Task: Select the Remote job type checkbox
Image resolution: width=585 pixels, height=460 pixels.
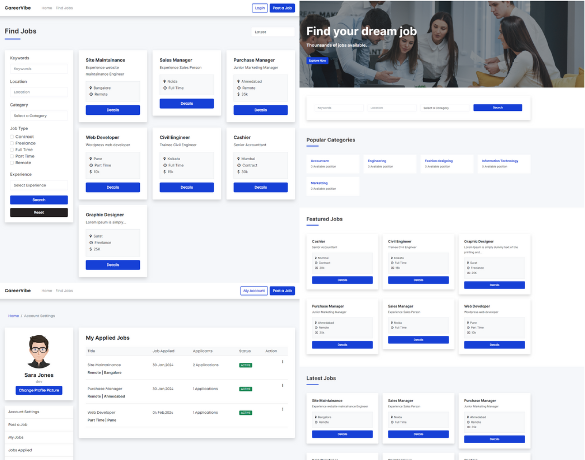Action: (x=12, y=163)
